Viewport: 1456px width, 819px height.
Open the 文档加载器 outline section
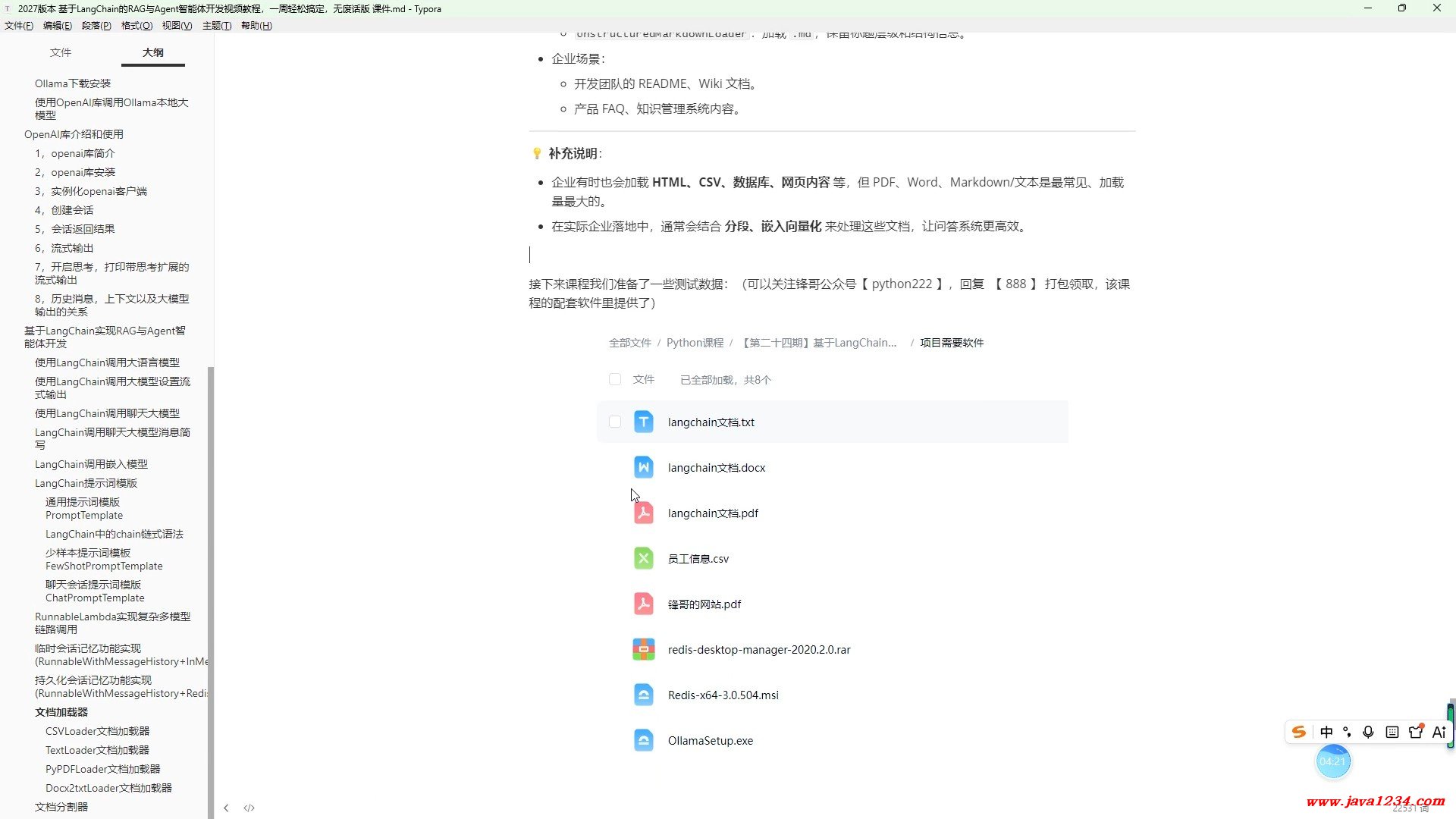coord(61,712)
